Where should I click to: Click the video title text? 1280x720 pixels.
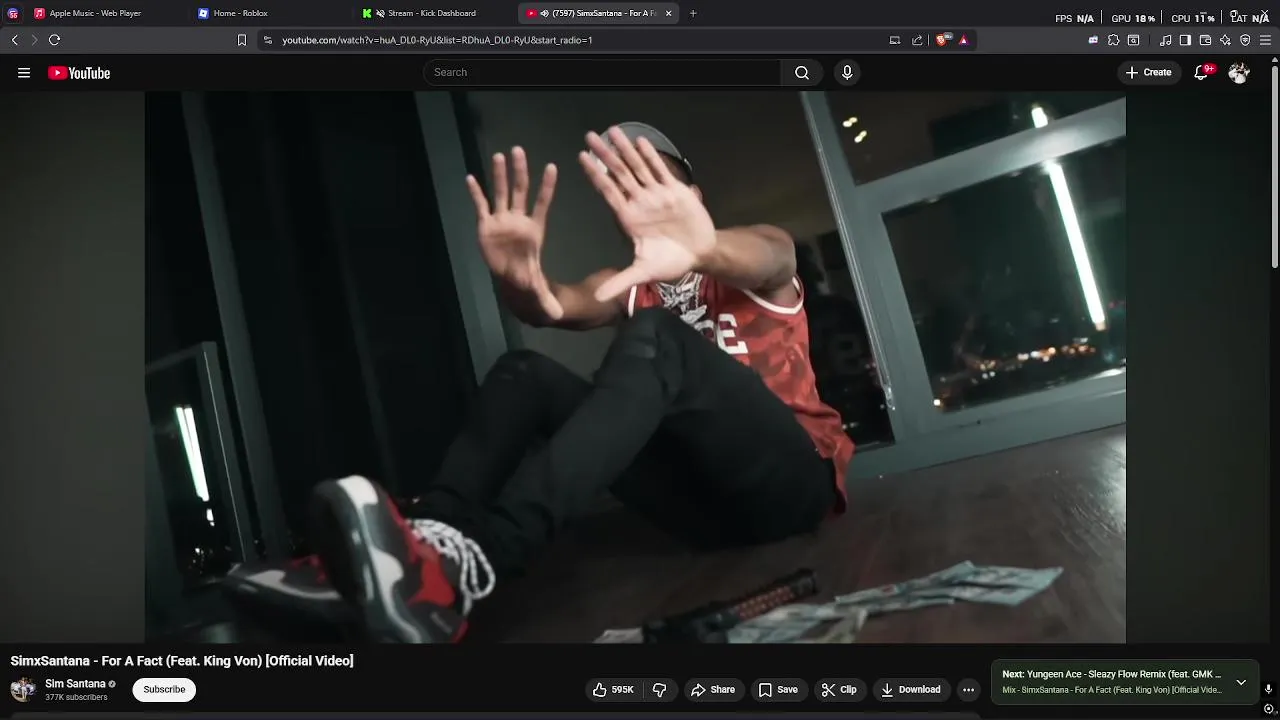(182, 661)
